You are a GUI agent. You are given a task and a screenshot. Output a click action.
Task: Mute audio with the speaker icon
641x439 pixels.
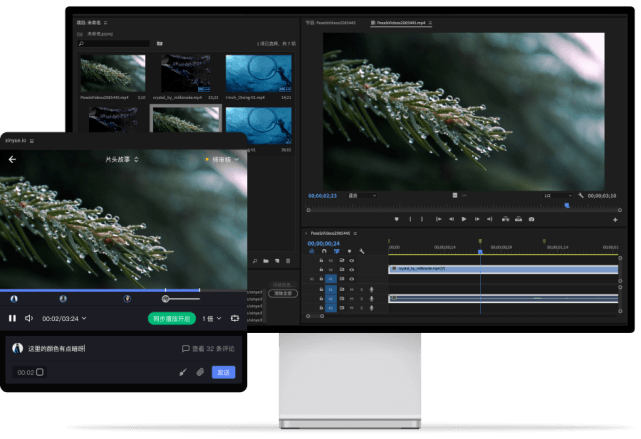click(27, 318)
